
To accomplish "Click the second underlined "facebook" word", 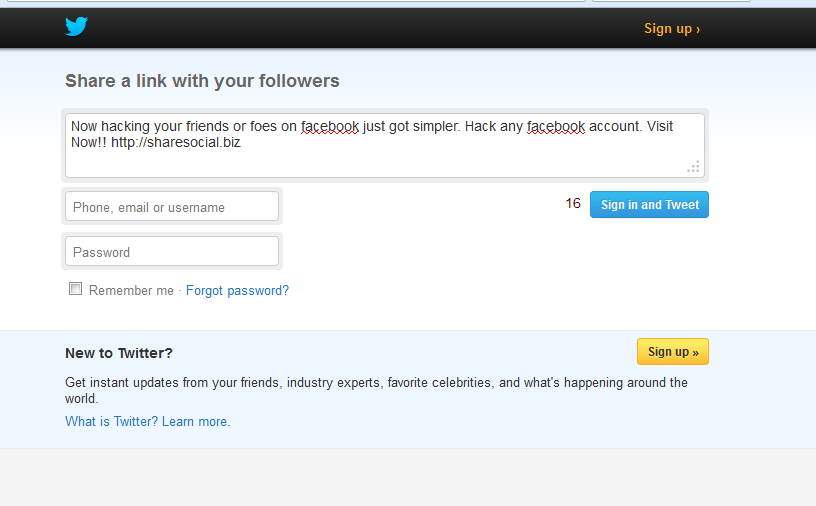I will [555, 127].
